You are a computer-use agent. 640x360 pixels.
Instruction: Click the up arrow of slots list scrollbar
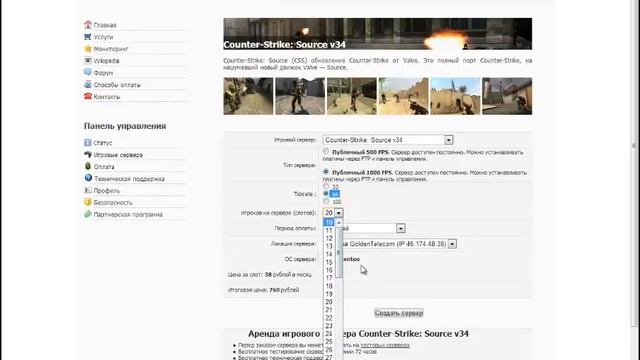coord(339,222)
